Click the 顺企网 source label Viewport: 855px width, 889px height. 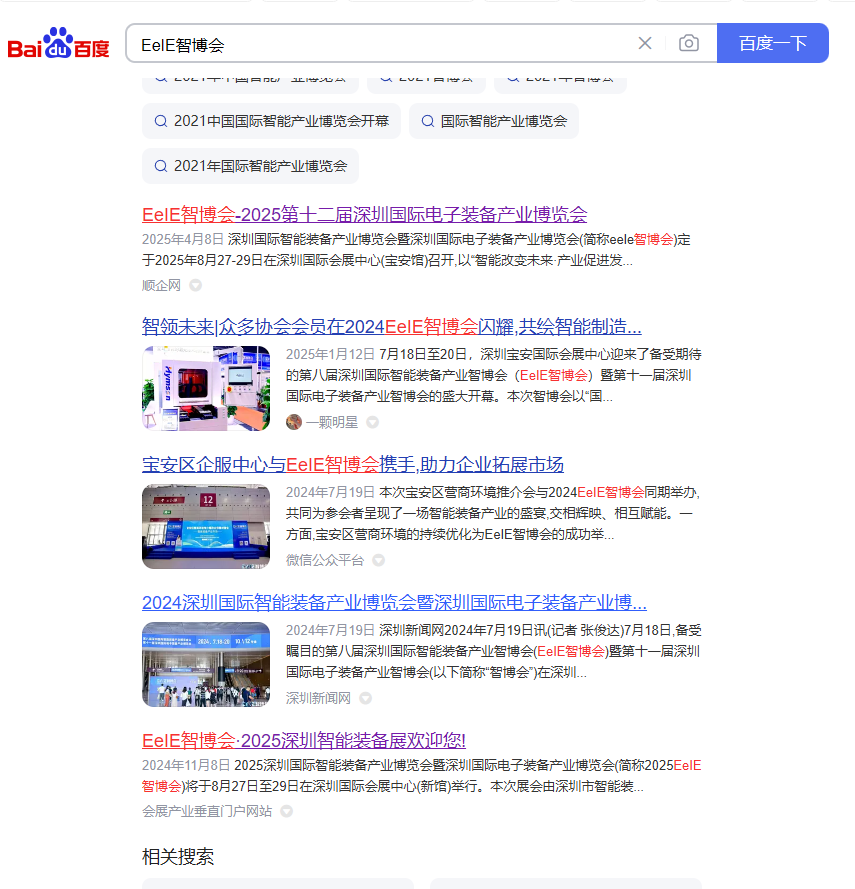tap(162, 285)
